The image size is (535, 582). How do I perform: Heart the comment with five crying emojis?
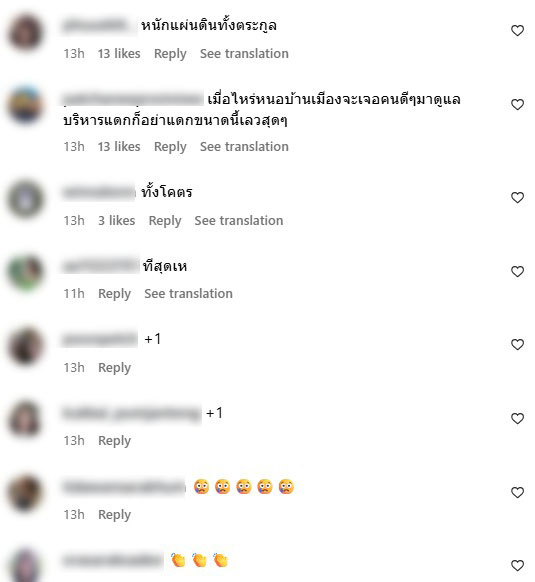(x=517, y=492)
